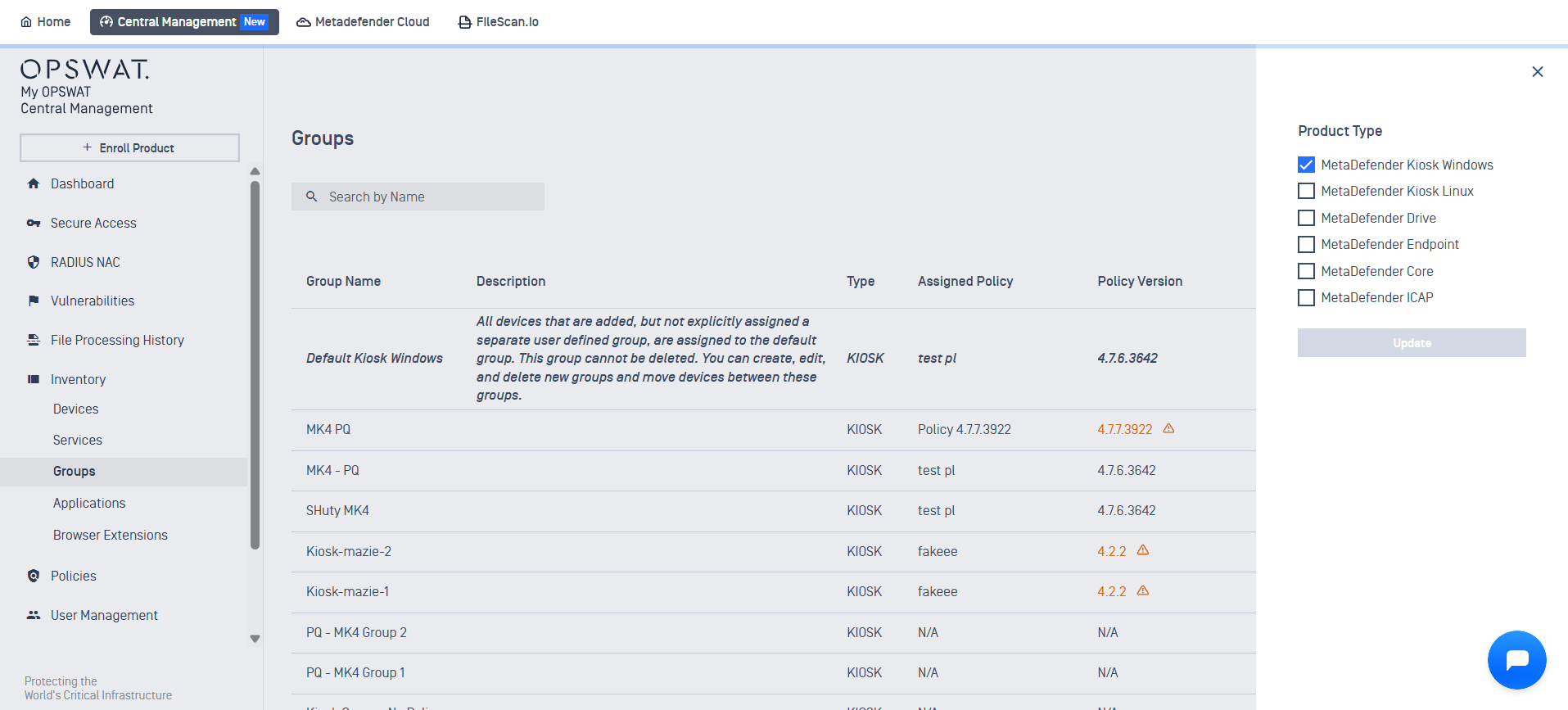Uncheck MetaDefender Kiosk Windows
1568x710 pixels.
click(x=1307, y=165)
